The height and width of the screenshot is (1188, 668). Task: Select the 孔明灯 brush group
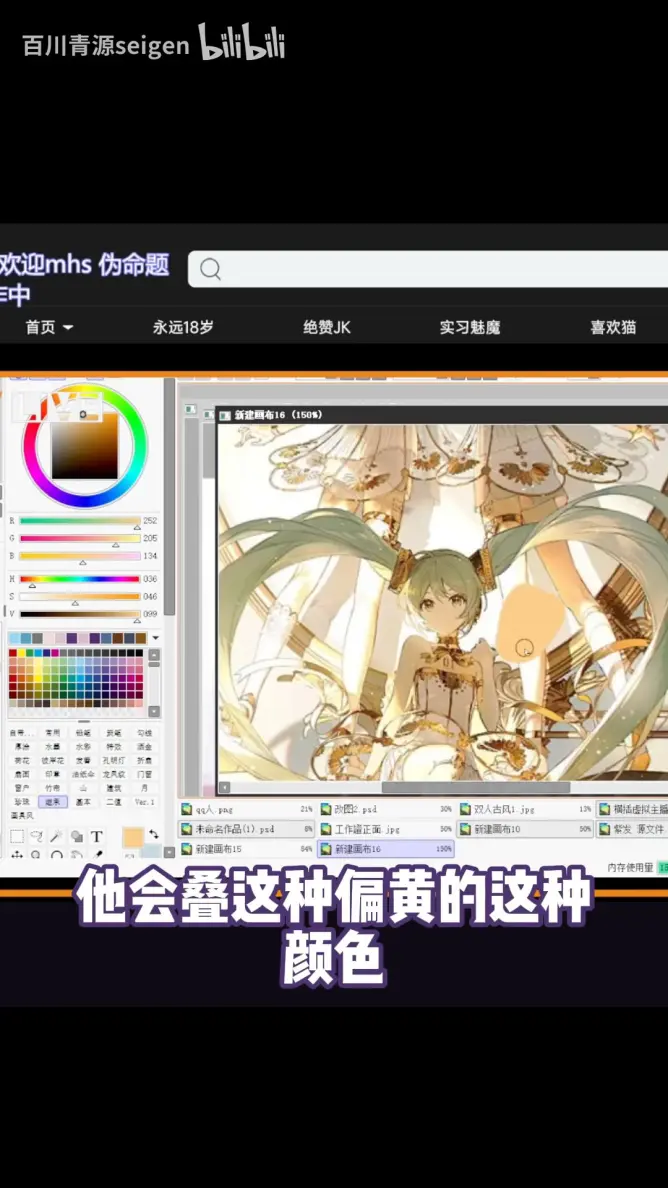pos(114,760)
